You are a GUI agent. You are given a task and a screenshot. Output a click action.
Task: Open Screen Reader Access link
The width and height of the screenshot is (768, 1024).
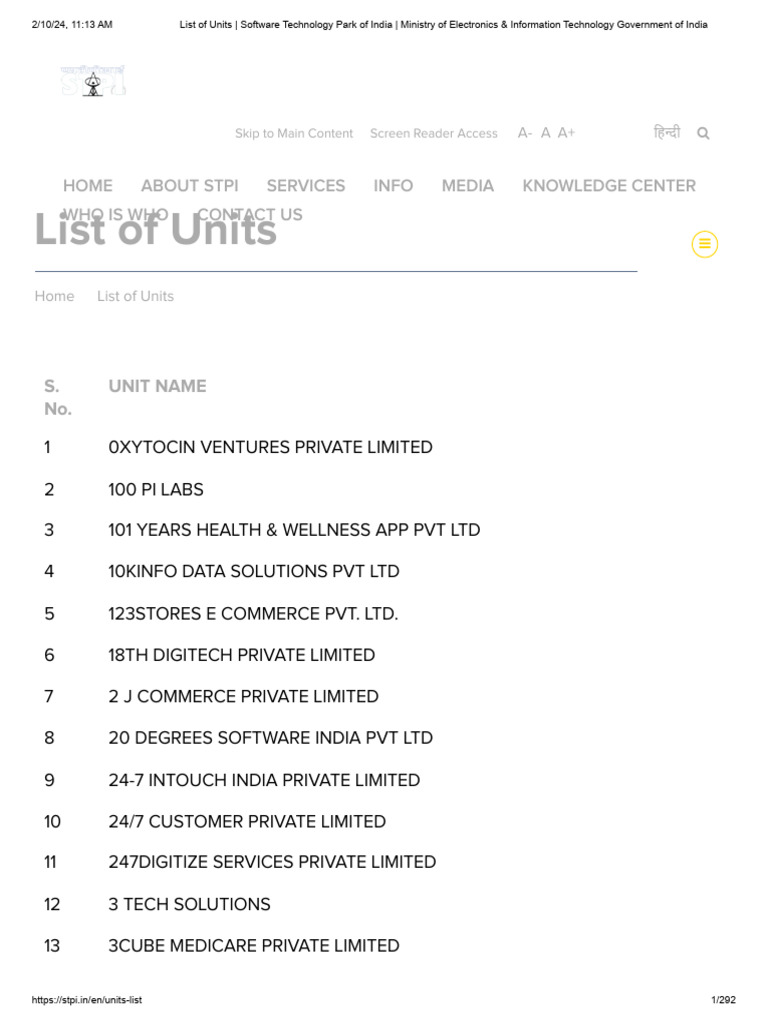pos(433,133)
